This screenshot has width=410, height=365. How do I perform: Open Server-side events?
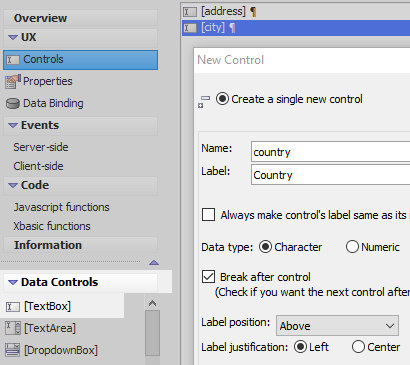[x=41, y=147]
